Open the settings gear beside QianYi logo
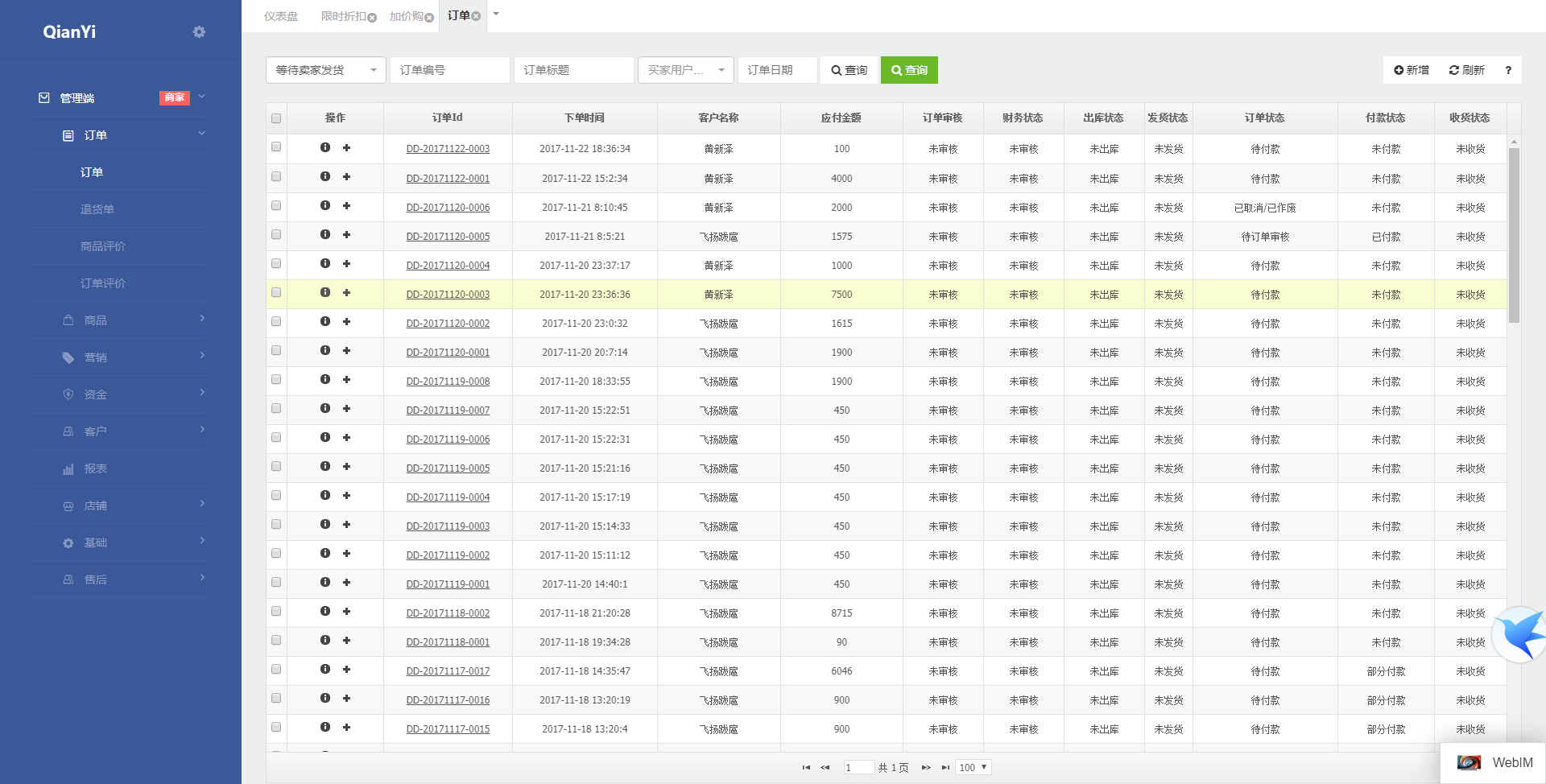1546x784 pixels. (199, 32)
